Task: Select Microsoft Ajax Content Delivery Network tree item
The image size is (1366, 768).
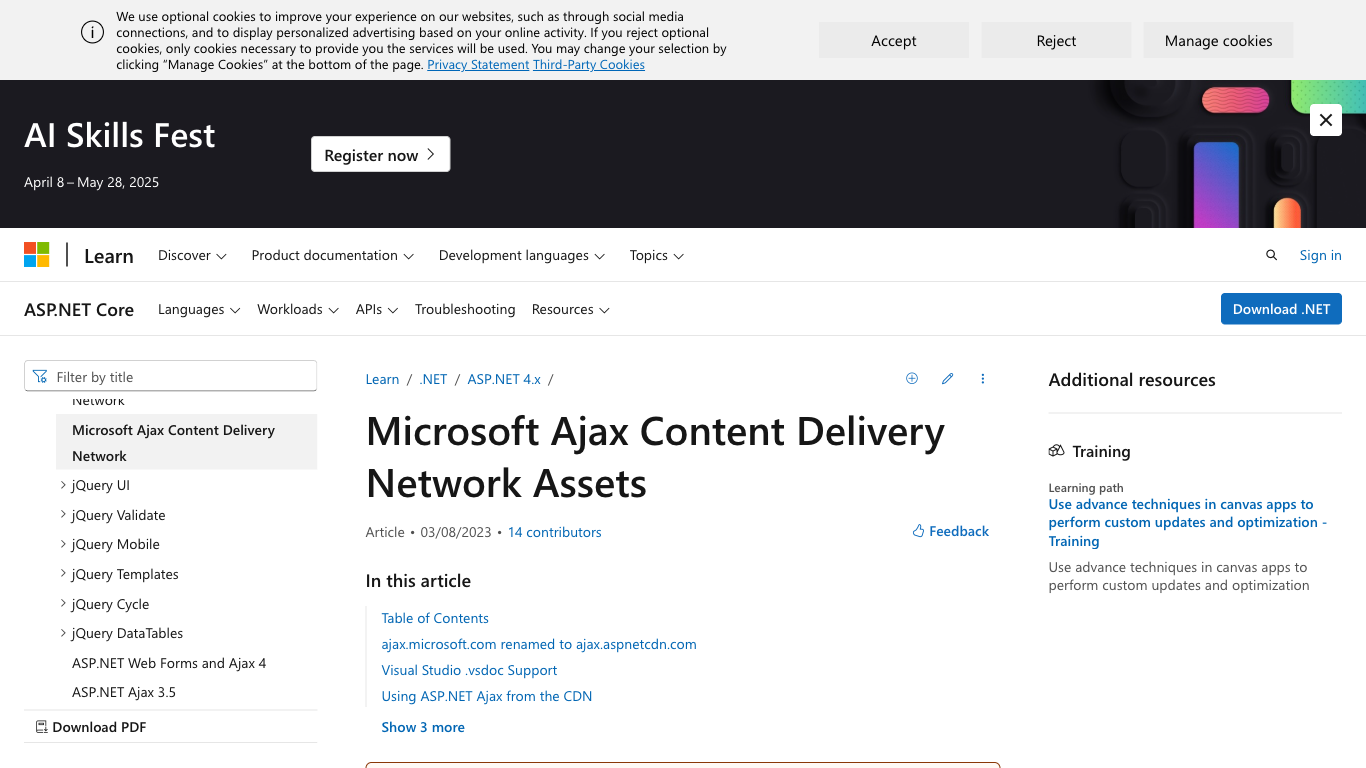Action: [x=186, y=443]
